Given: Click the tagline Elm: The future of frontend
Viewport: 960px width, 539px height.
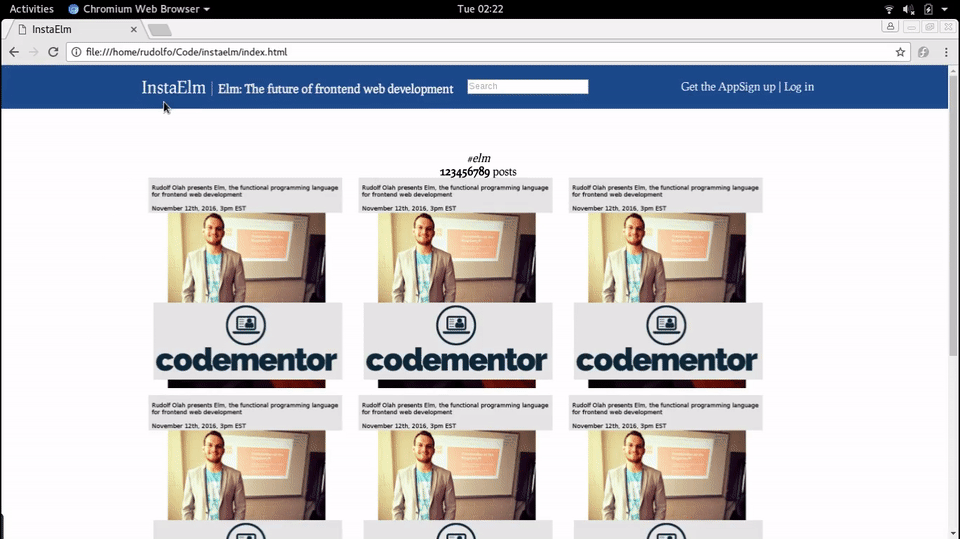Looking at the screenshot, I should pos(336,89).
